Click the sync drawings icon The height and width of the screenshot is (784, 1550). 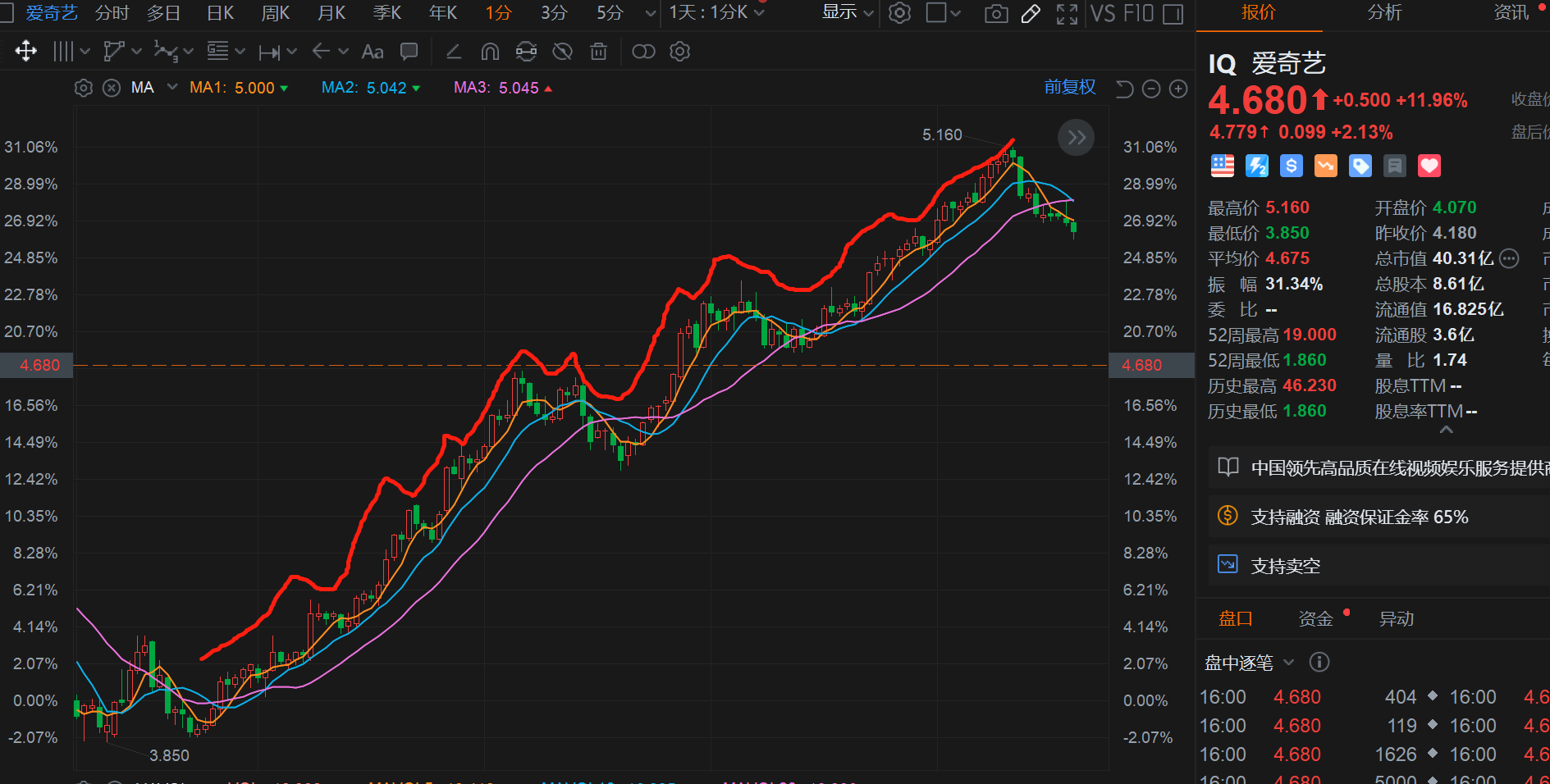526,52
